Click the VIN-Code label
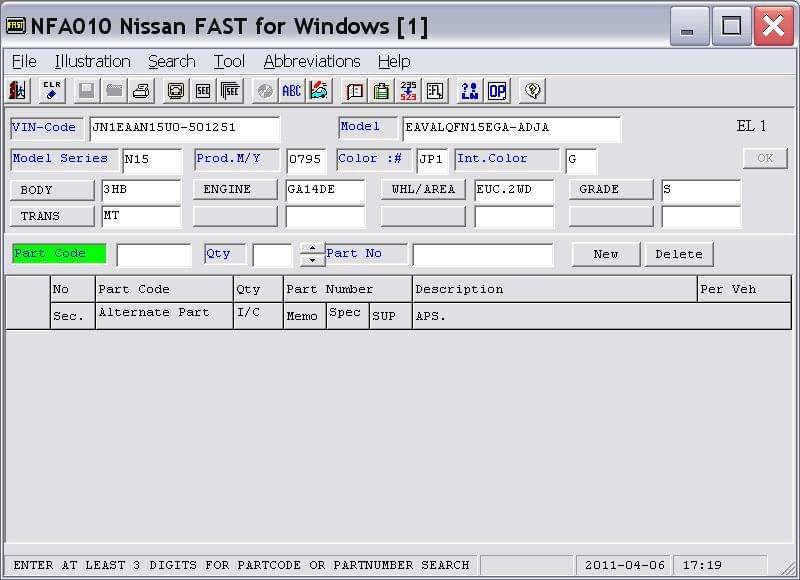Viewport: 800px width, 580px height. coord(46,128)
